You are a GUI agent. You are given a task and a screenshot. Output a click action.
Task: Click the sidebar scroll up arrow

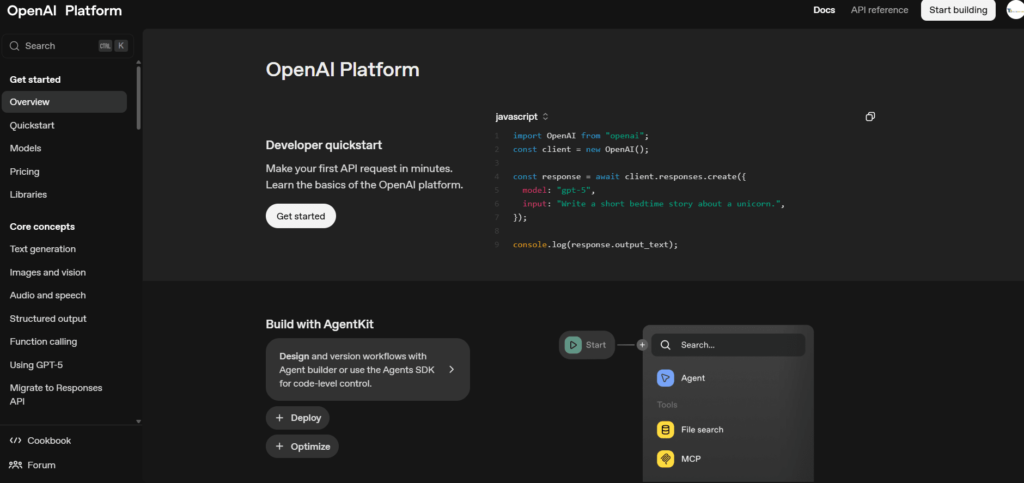pos(138,63)
